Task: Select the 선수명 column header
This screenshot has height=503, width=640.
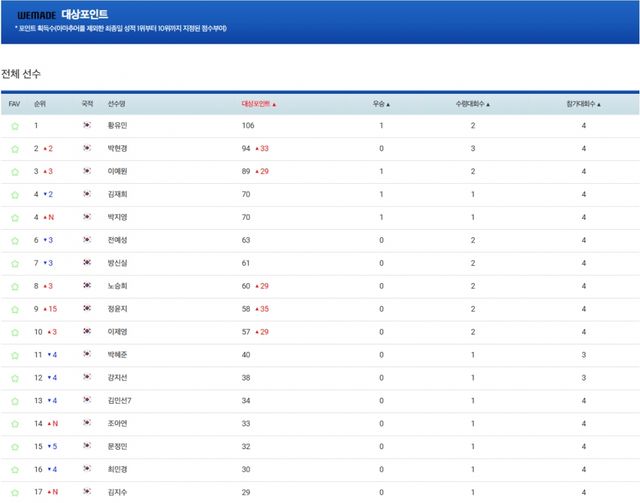Action: (x=117, y=104)
